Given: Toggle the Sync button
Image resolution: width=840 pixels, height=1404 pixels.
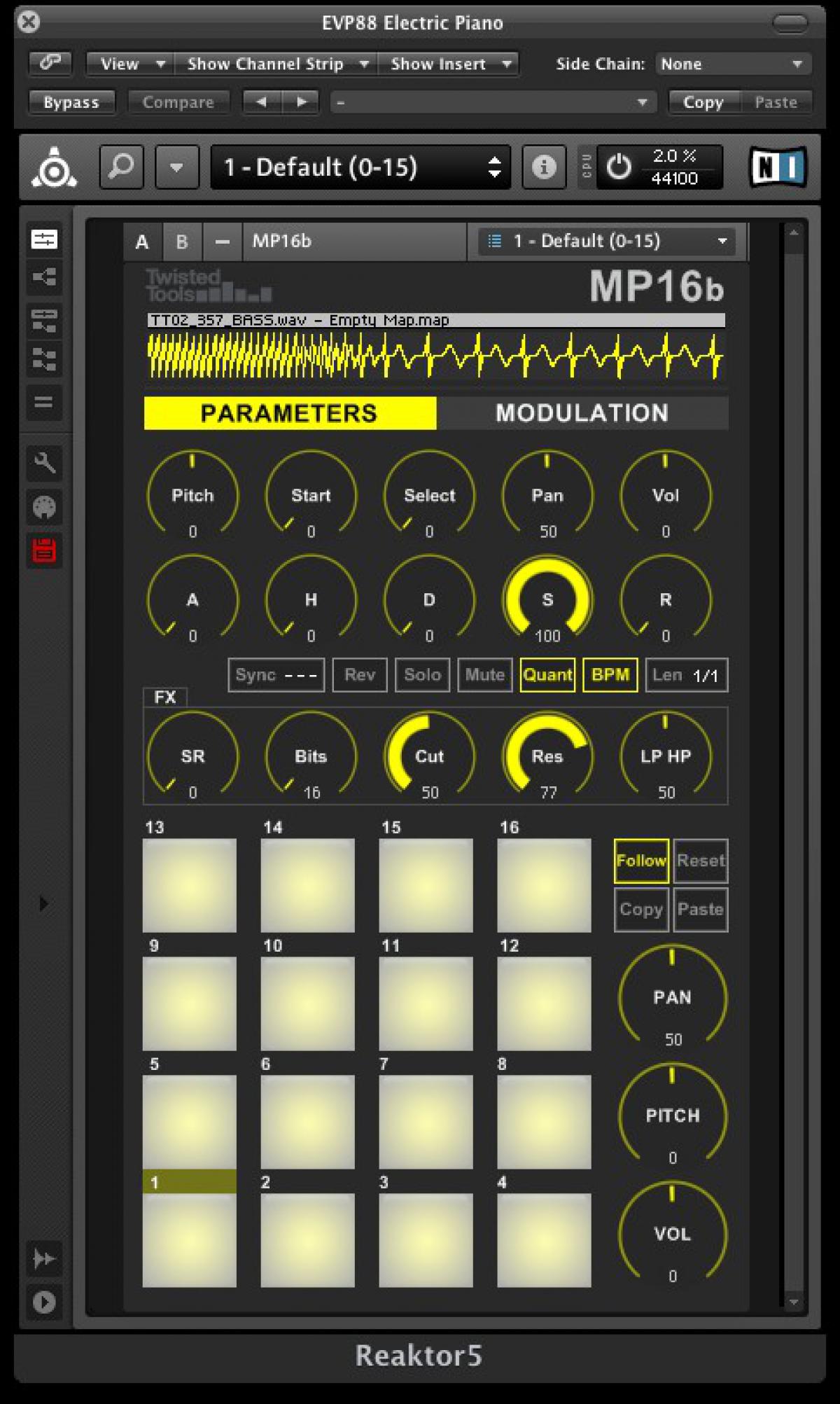Looking at the screenshot, I should (x=276, y=675).
